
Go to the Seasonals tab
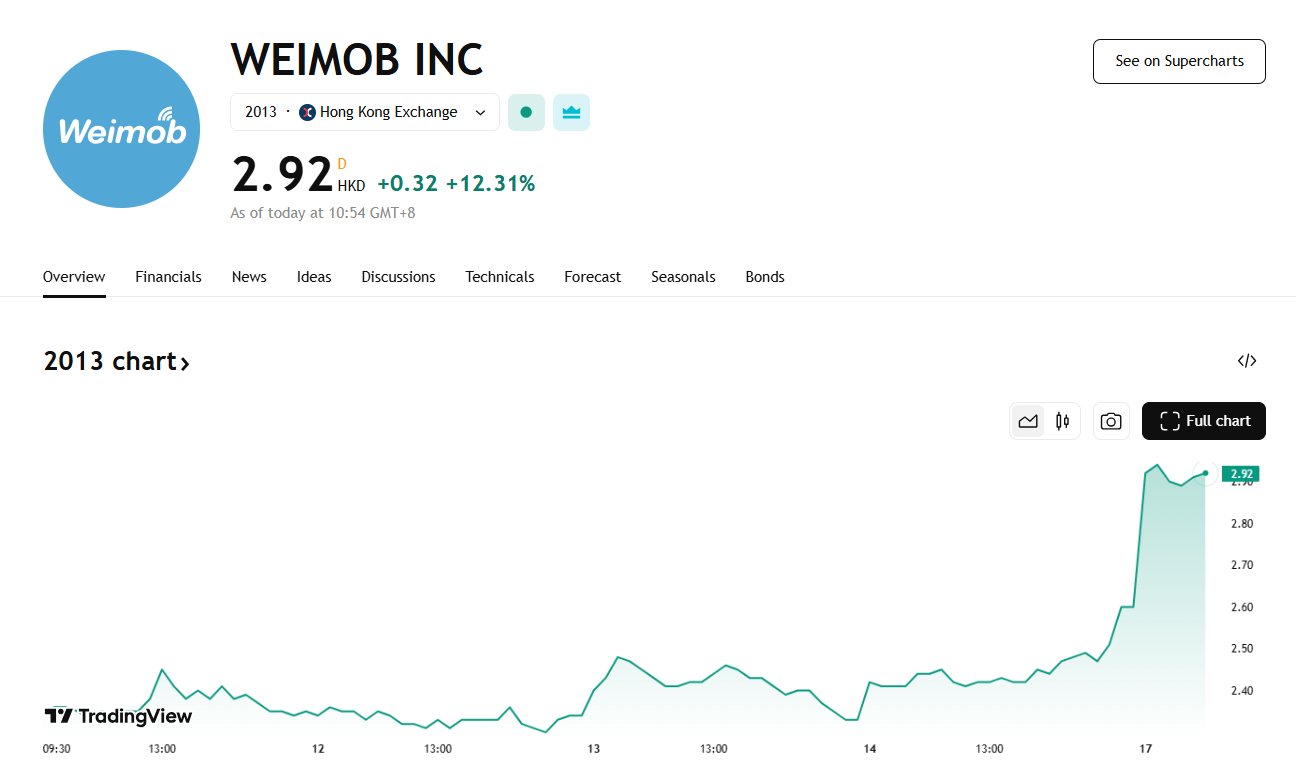(x=683, y=277)
